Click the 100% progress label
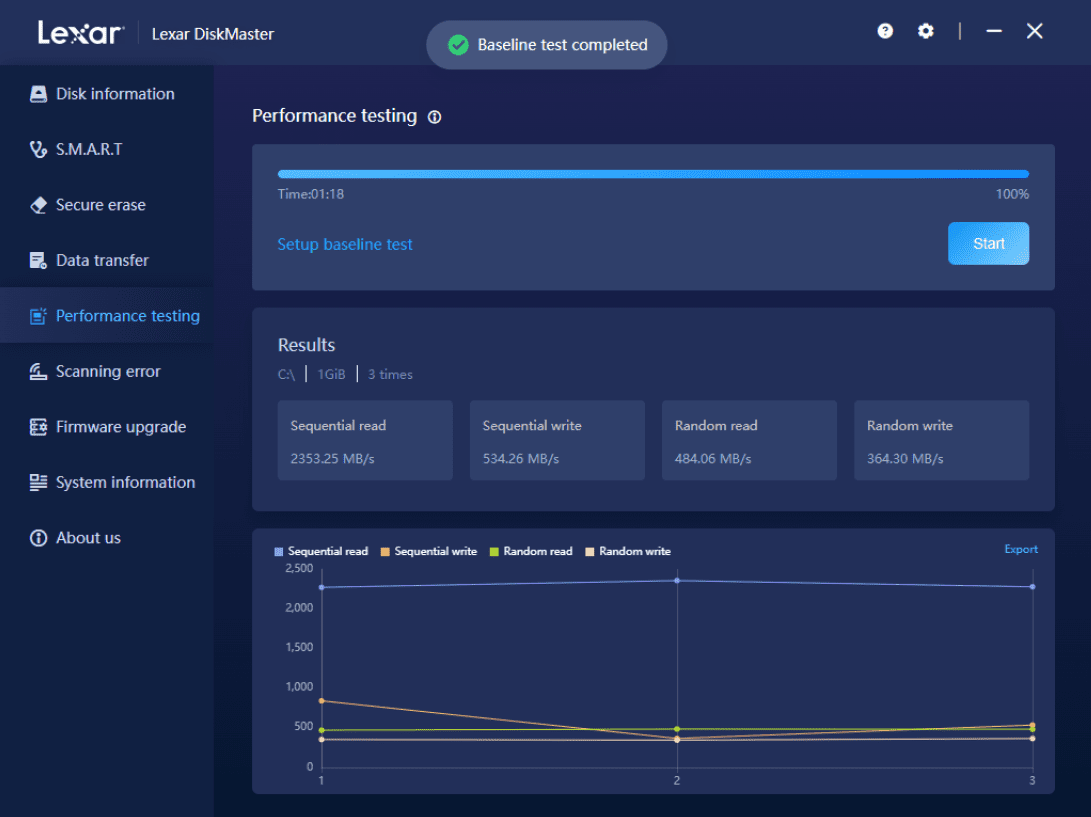The image size is (1091, 817). [1012, 194]
